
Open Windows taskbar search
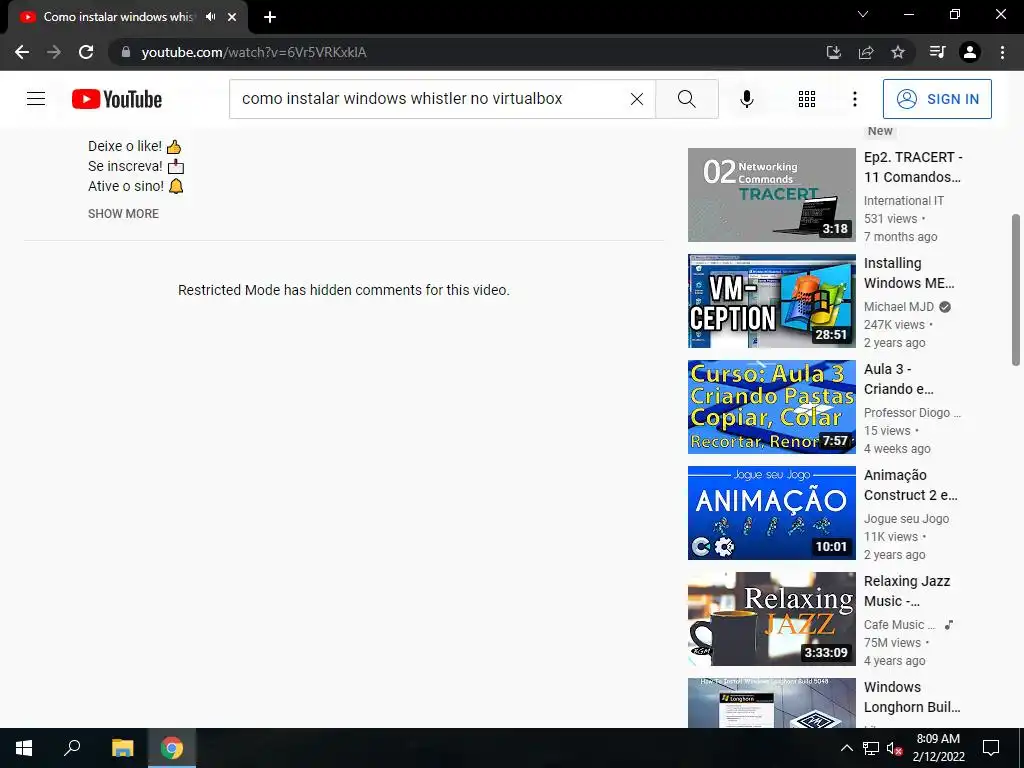coord(72,748)
